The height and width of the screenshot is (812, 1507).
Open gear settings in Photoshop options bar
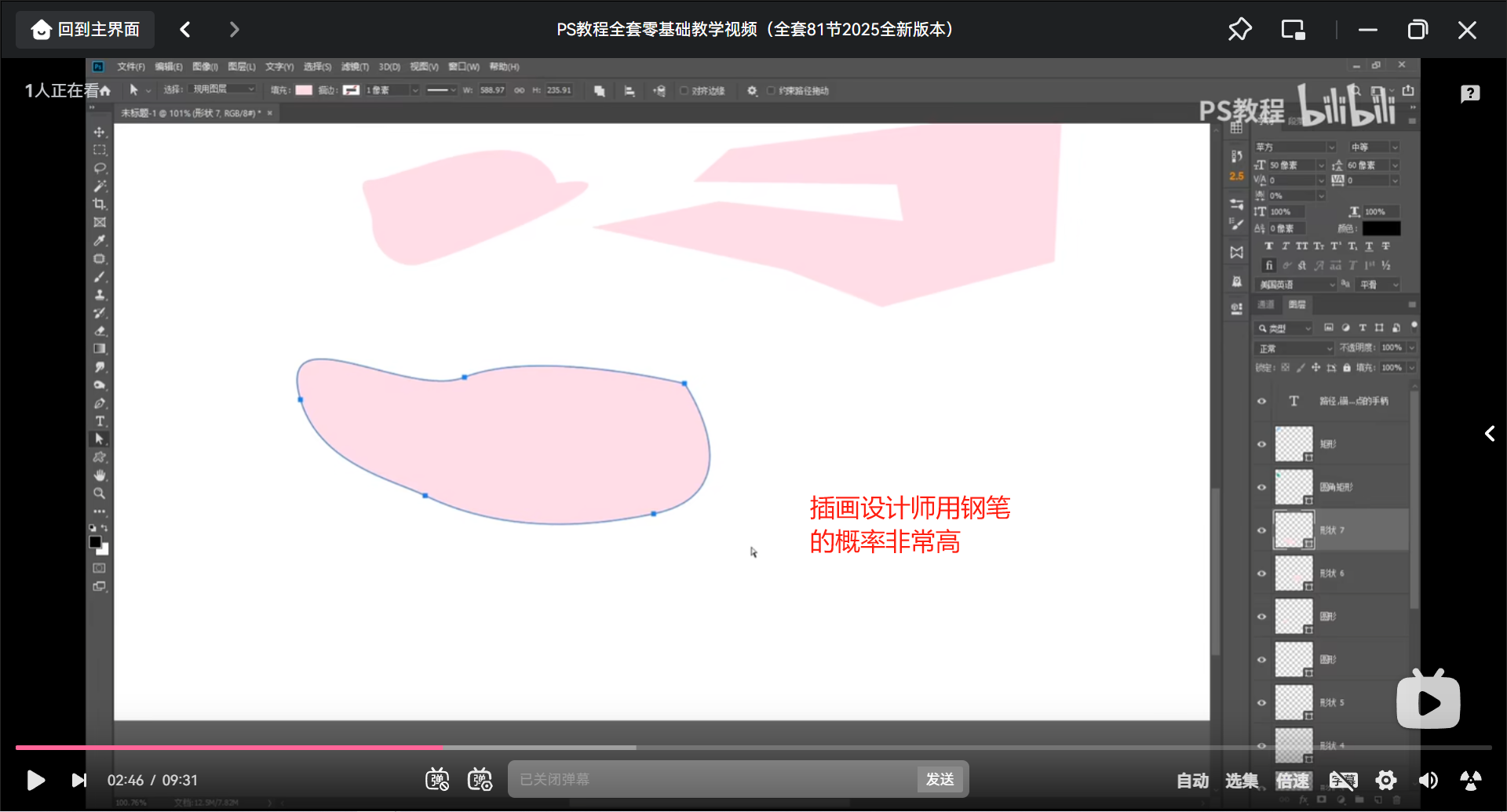[752, 91]
